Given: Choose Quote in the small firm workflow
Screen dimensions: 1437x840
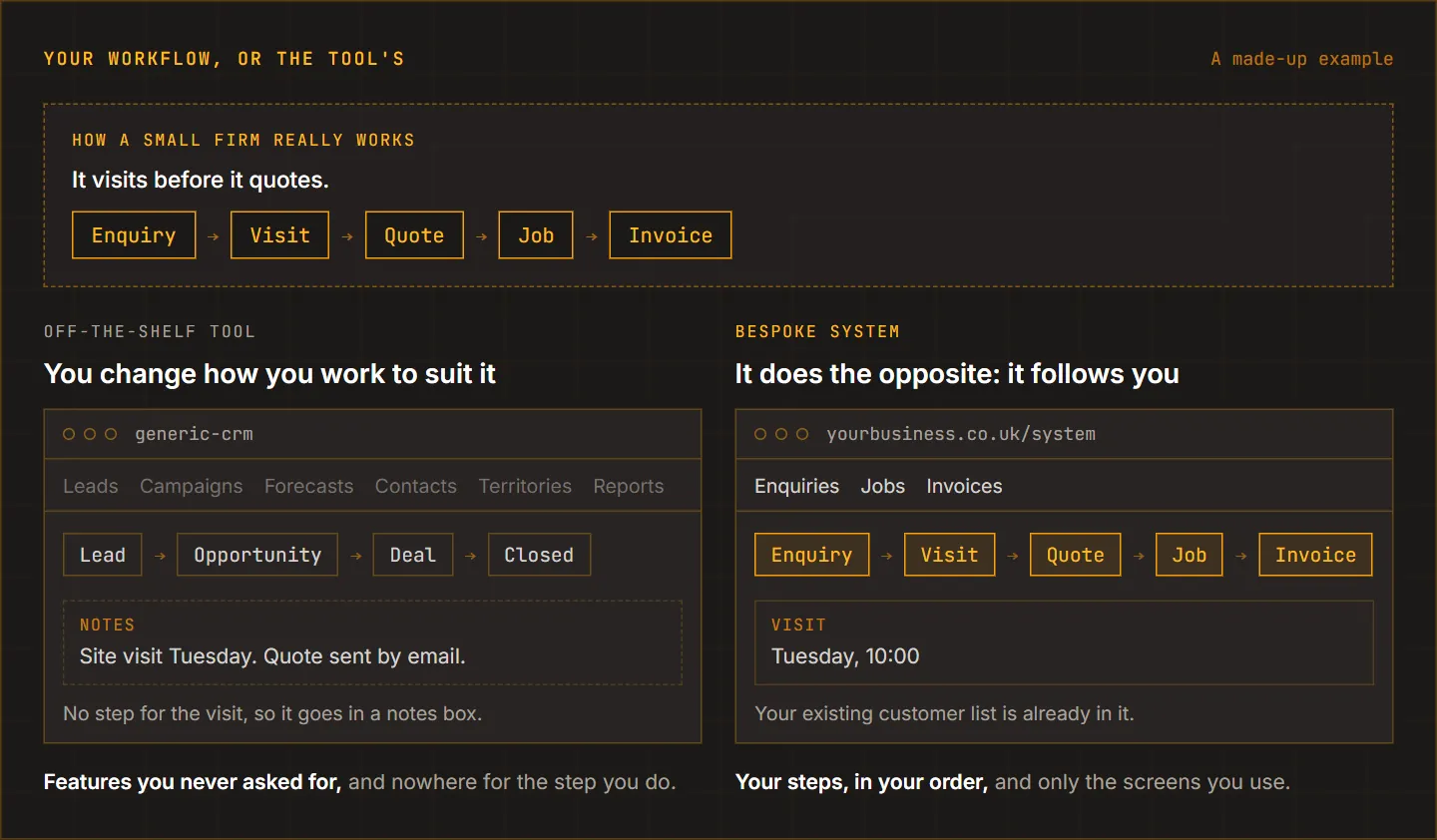Looking at the screenshot, I should coord(414,235).
